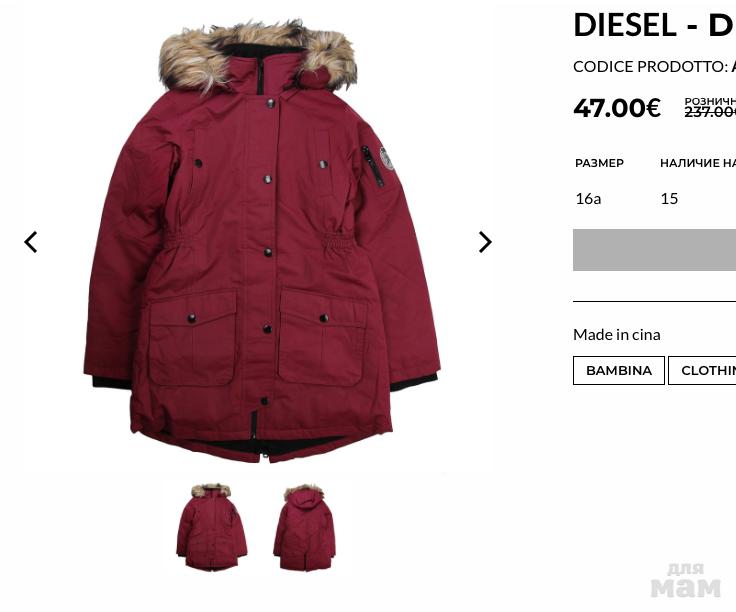Click the crossed-out 237.00€ retail price
This screenshot has width=736, height=612.
click(710, 112)
